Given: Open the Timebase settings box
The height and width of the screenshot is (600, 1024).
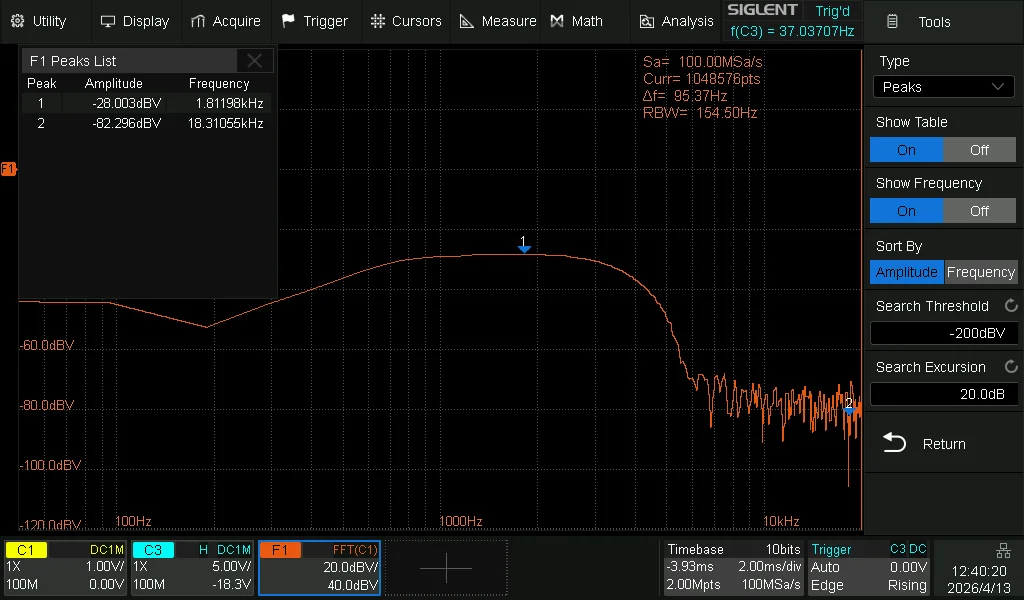Looking at the screenshot, I should click(733, 568).
